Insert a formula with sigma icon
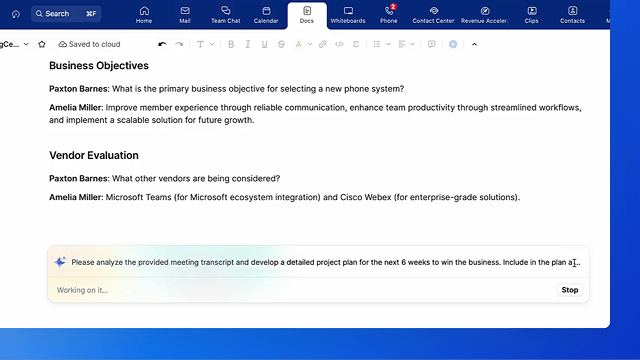The image size is (640, 360). pos(356,44)
